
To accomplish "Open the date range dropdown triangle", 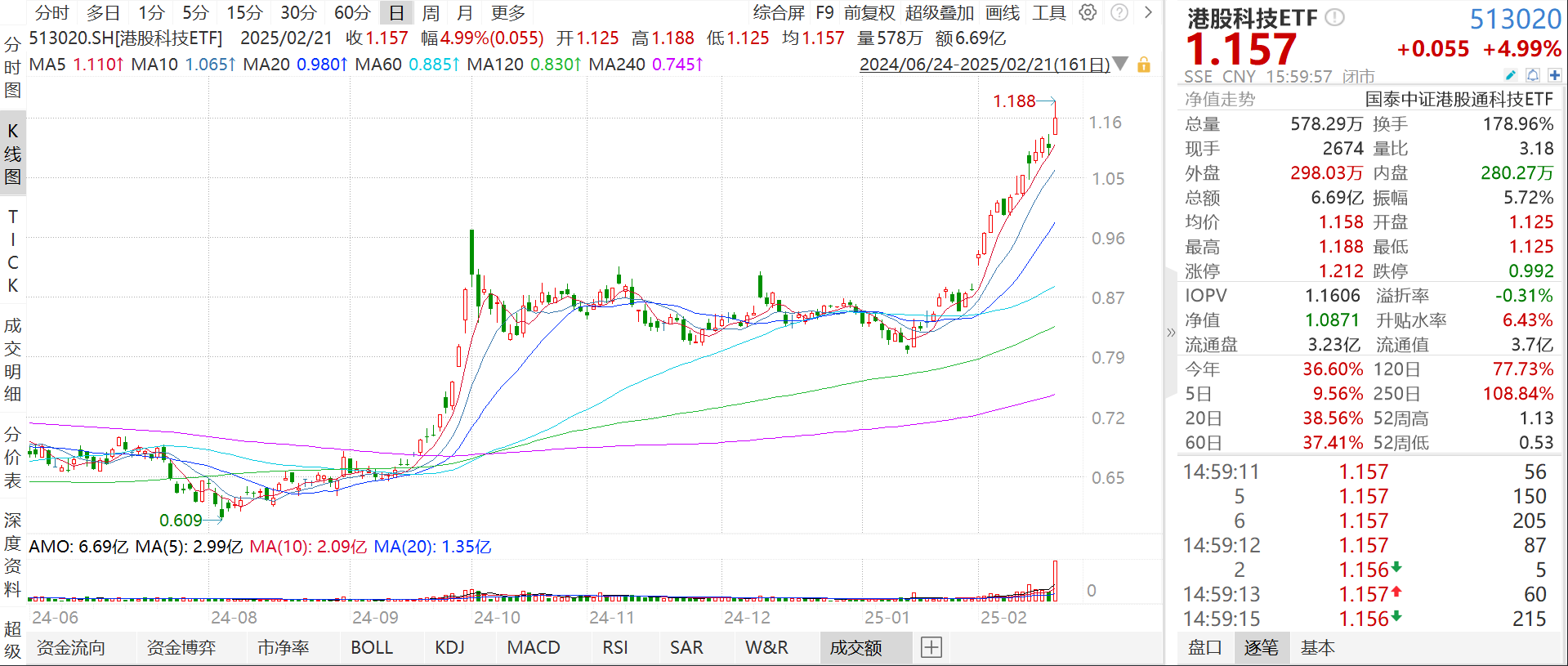I will point(1121,64).
